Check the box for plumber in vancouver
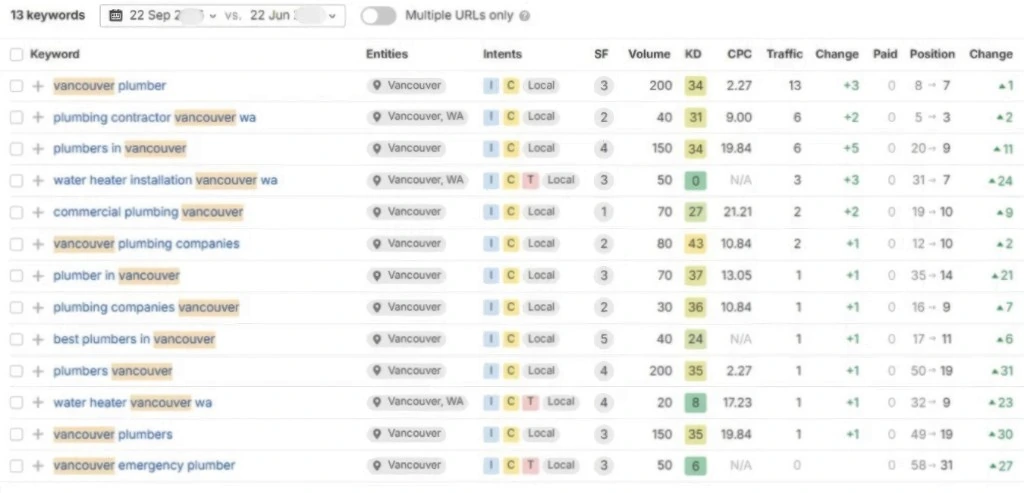1024x493 pixels. pyautogui.click(x=16, y=276)
